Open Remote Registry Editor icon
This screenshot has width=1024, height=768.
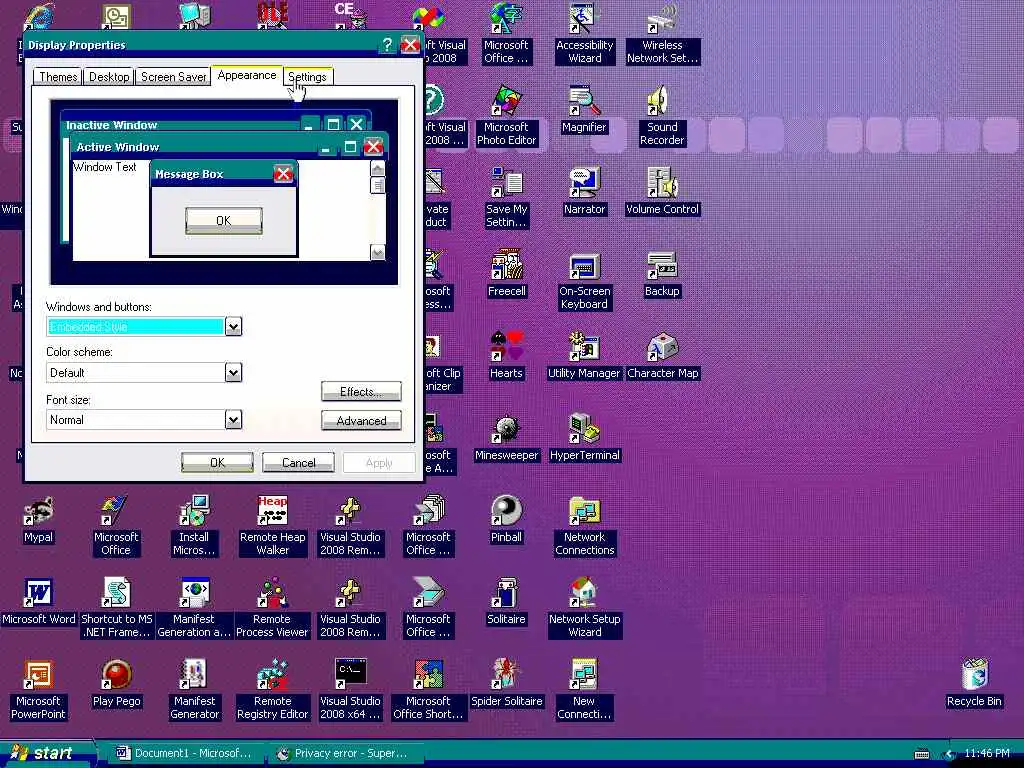pos(272,691)
